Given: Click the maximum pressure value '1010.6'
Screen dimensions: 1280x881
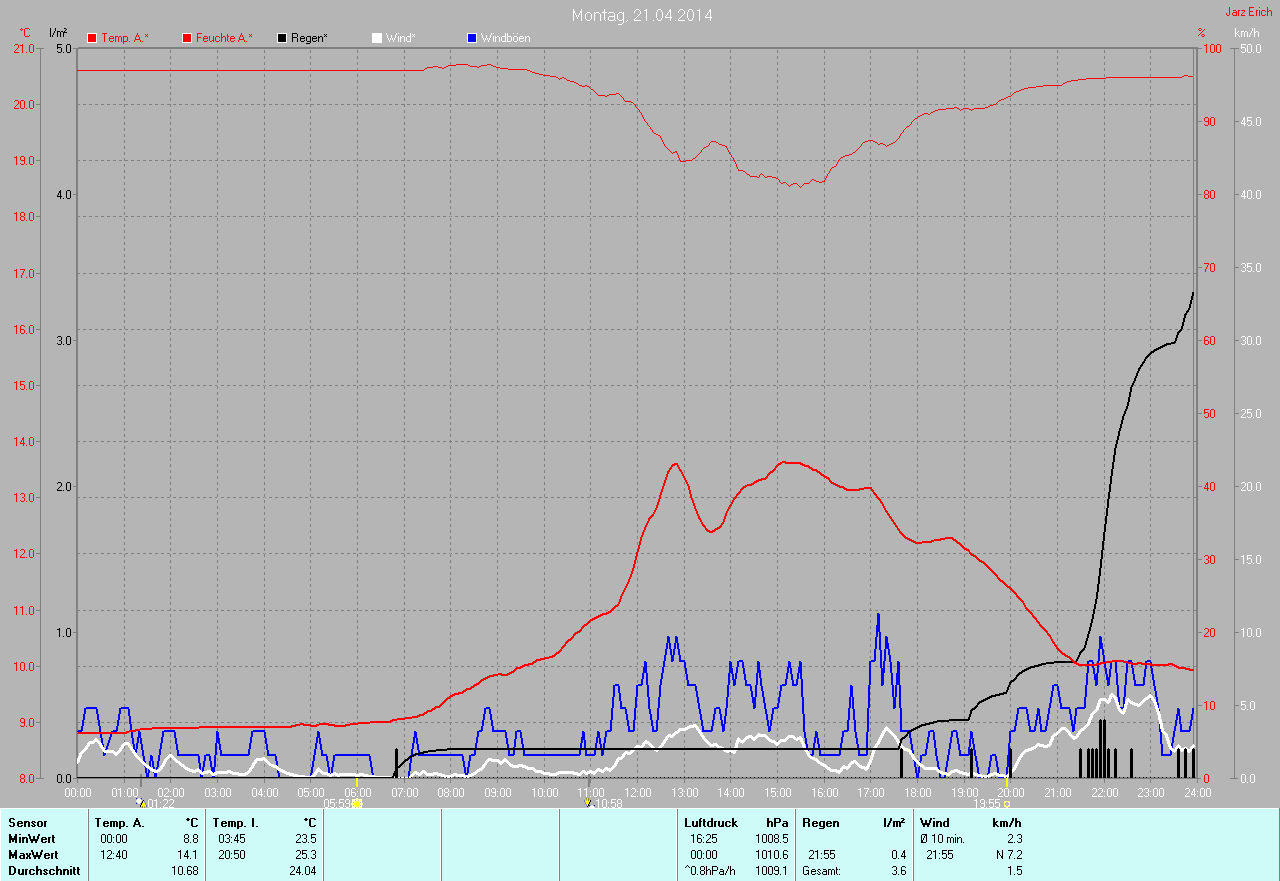Looking at the screenshot, I should click(771, 855).
